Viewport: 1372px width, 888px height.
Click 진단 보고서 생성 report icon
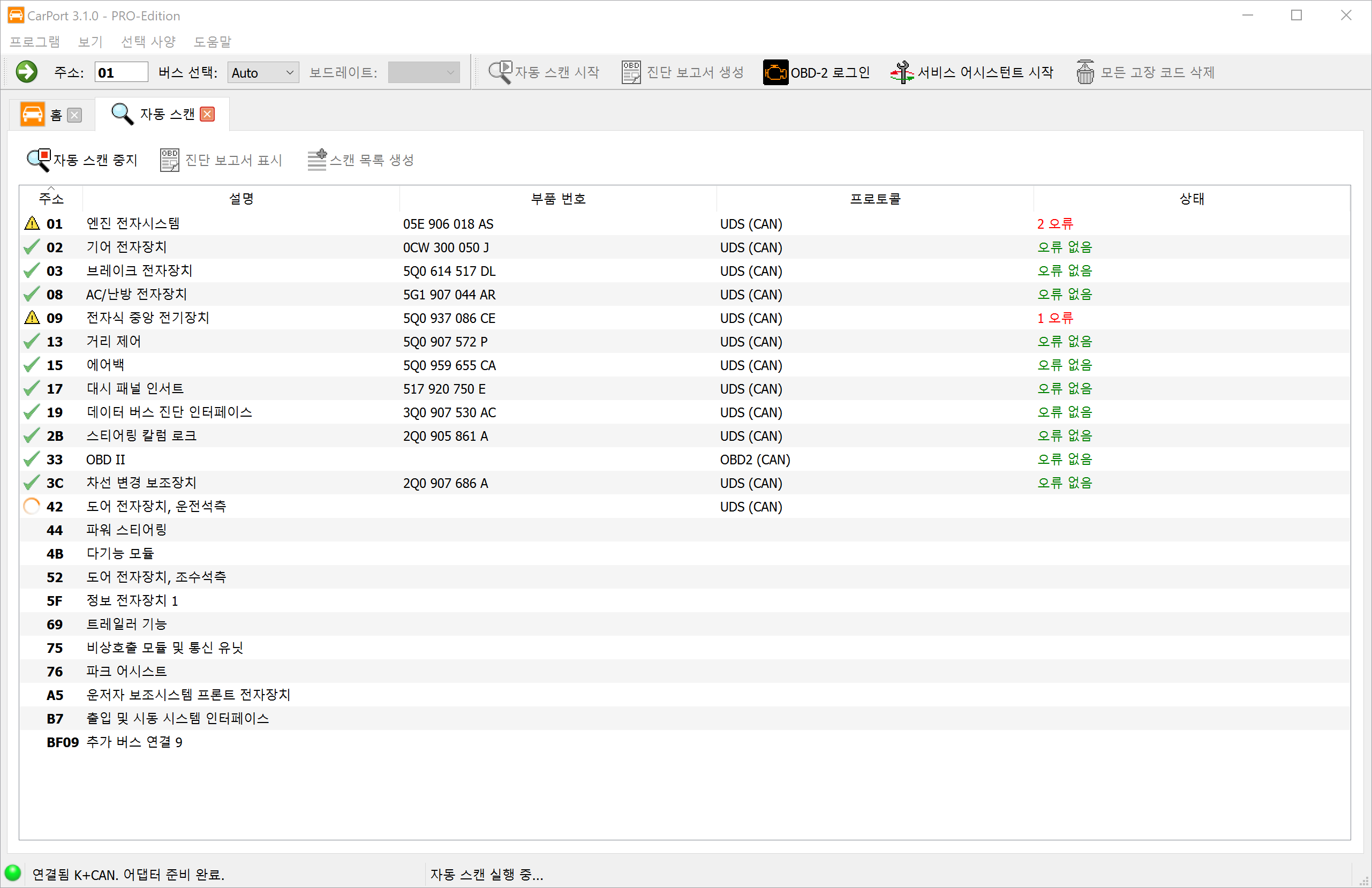pos(631,72)
